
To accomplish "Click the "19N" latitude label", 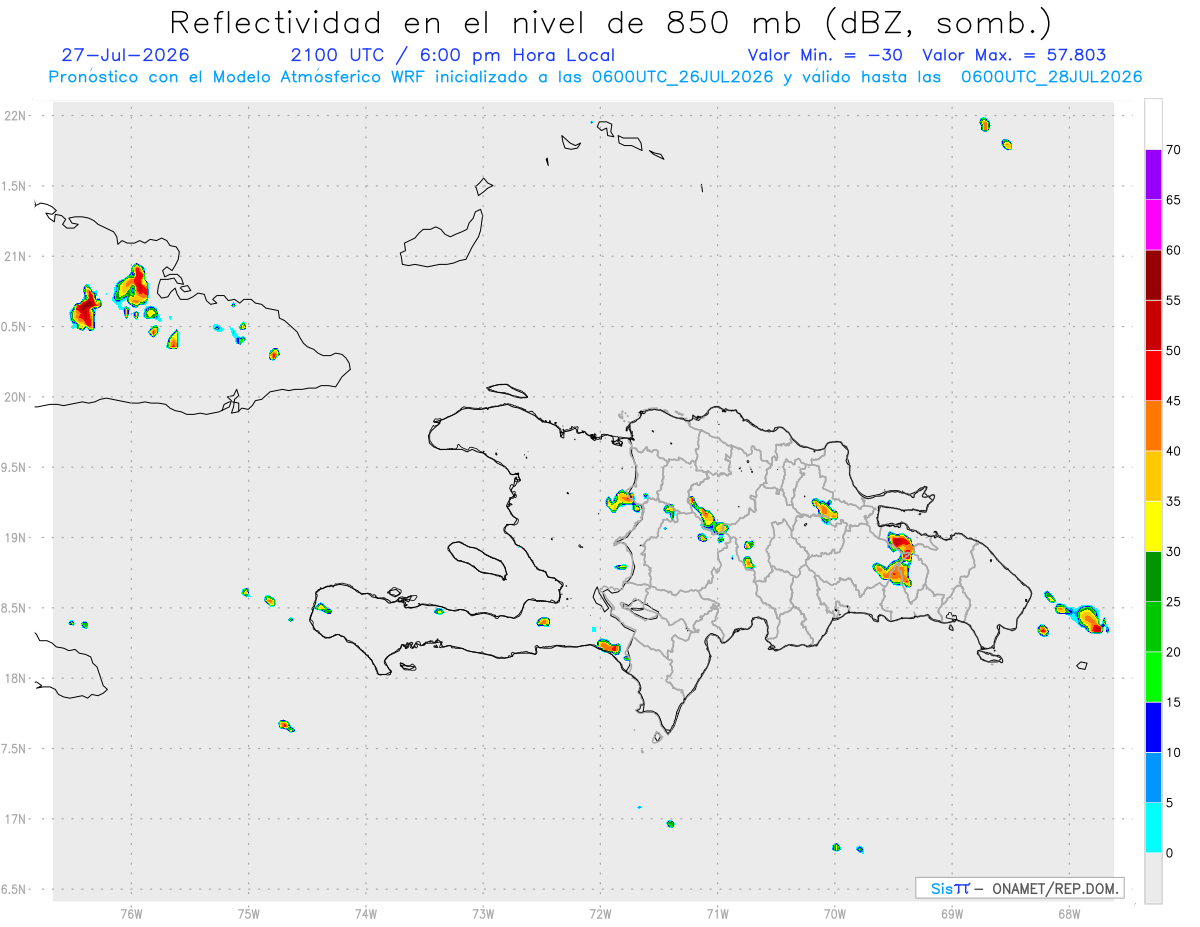I will coord(17,537).
